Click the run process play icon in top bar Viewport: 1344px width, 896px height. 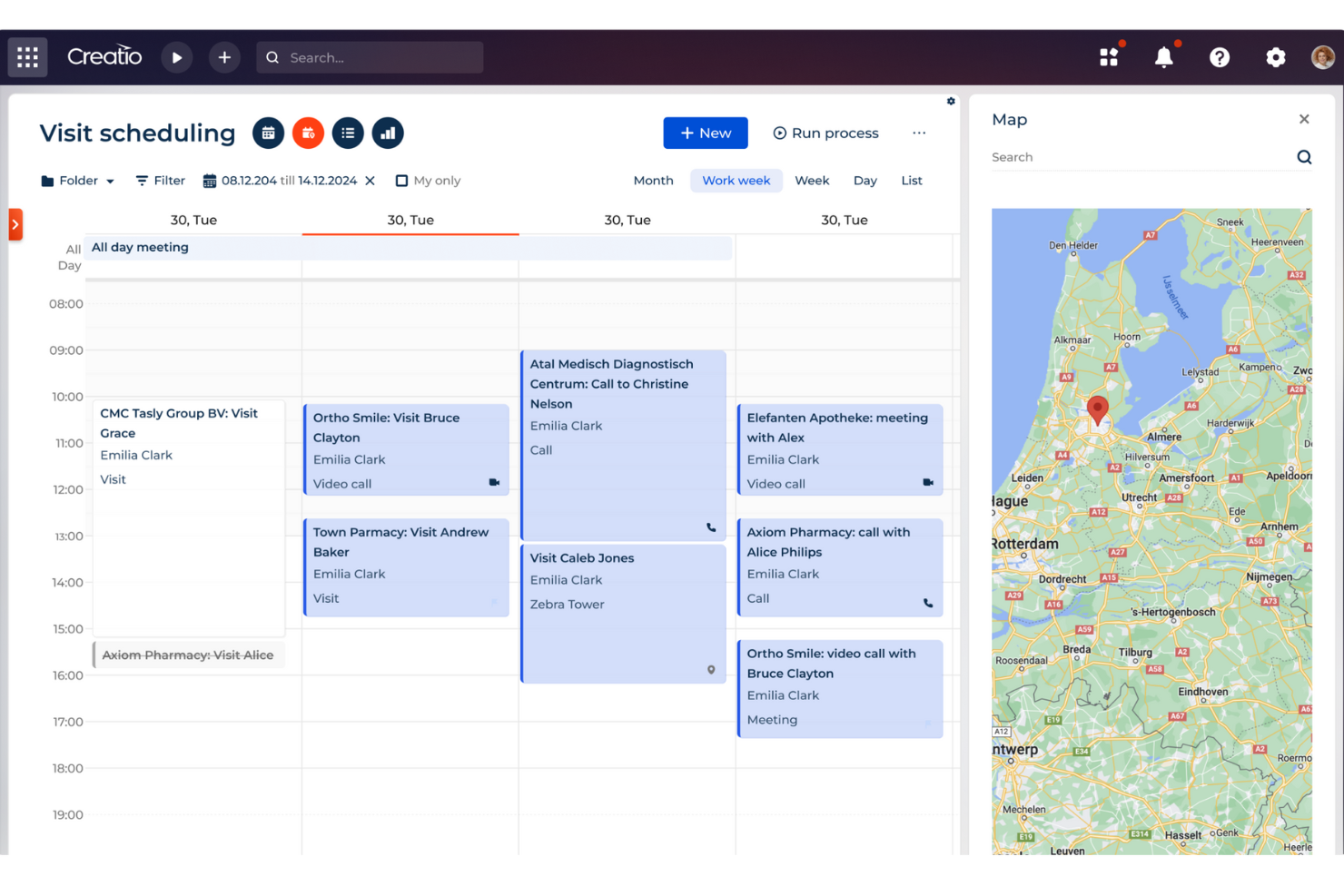coord(177,57)
